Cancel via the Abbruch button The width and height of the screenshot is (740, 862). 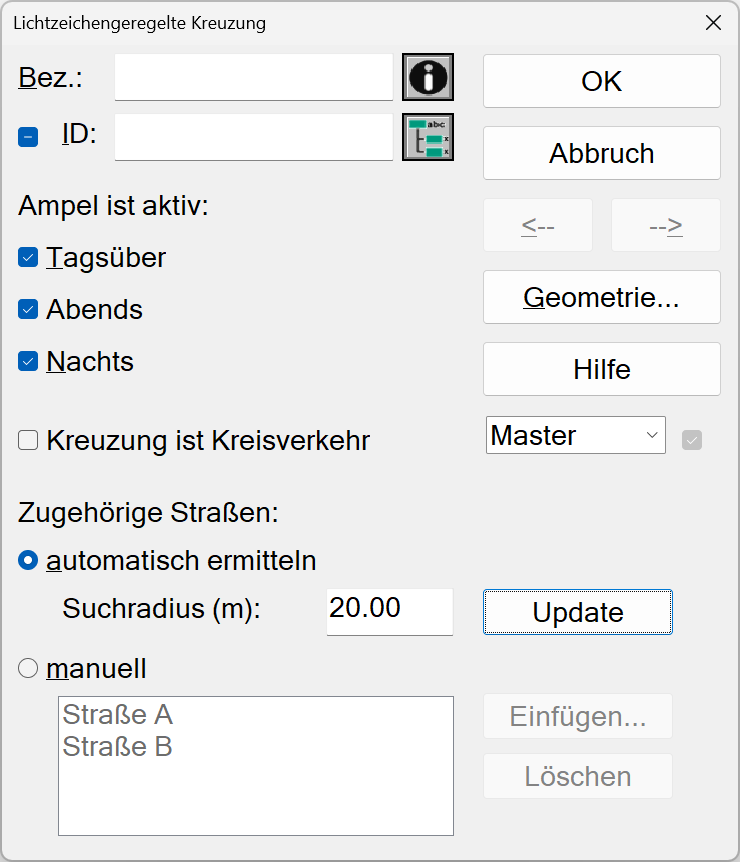(x=602, y=153)
